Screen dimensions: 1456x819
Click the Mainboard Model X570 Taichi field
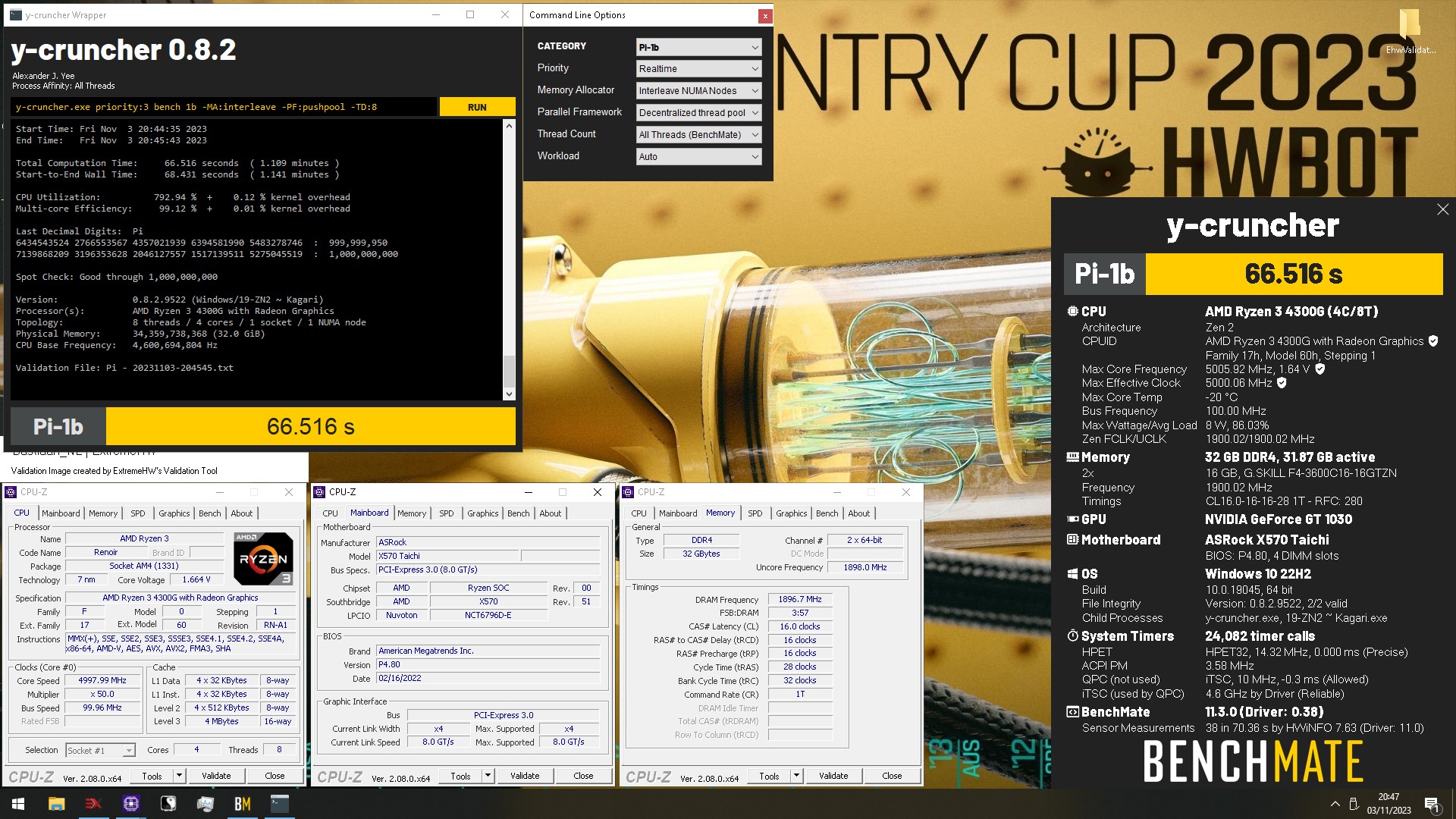pyautogui.click(x=447, y=556)
